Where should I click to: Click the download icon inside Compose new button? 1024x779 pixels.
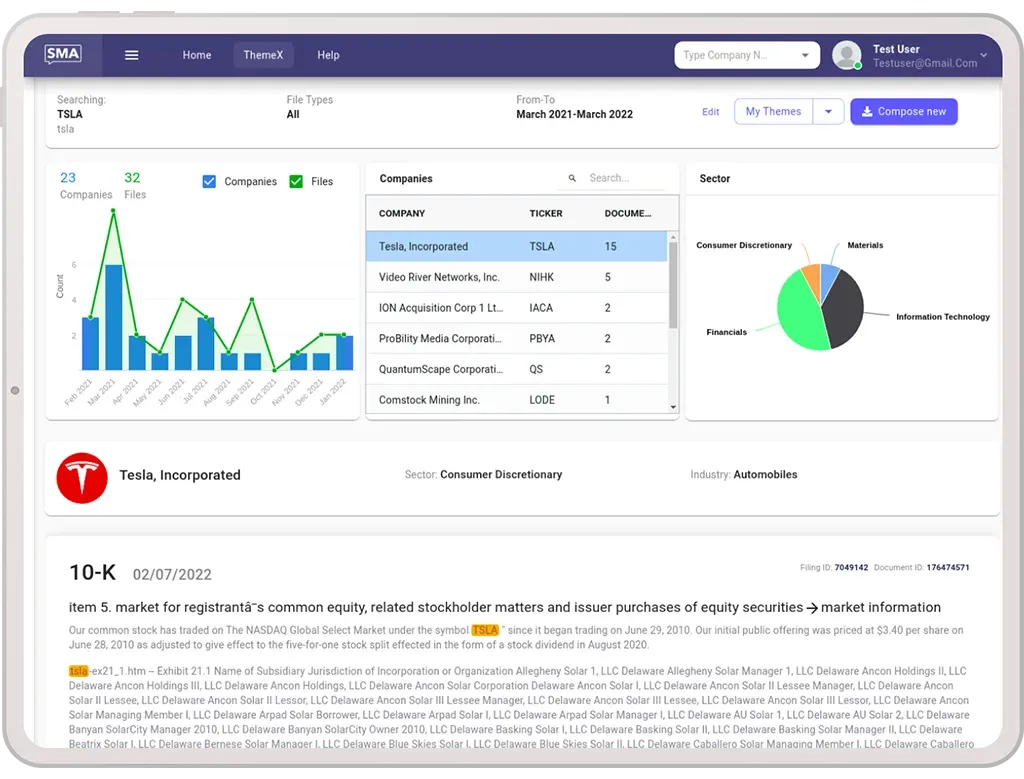(x=868, y=111)
